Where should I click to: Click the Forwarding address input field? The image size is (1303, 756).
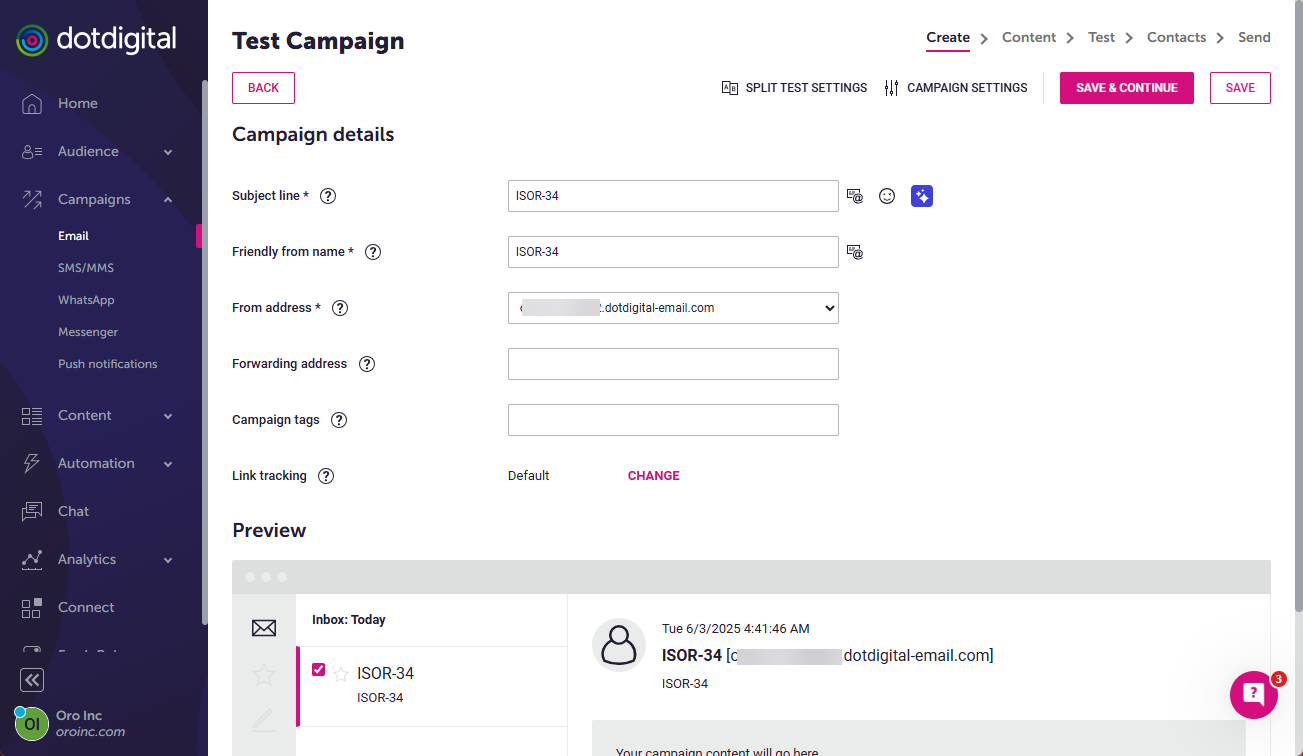tap(673, 364)
